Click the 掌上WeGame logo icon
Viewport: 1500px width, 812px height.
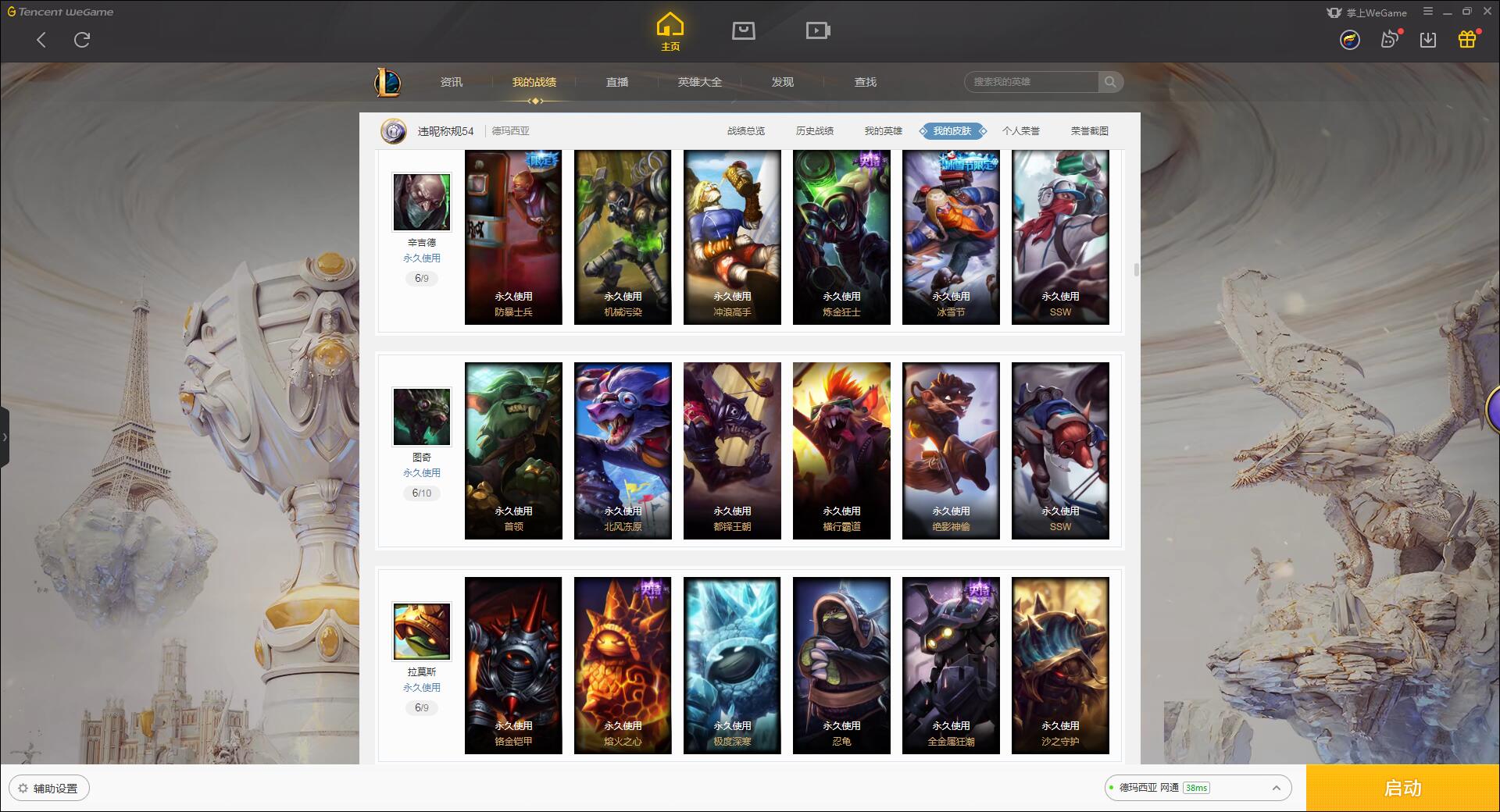click(x=1334, y=12)
